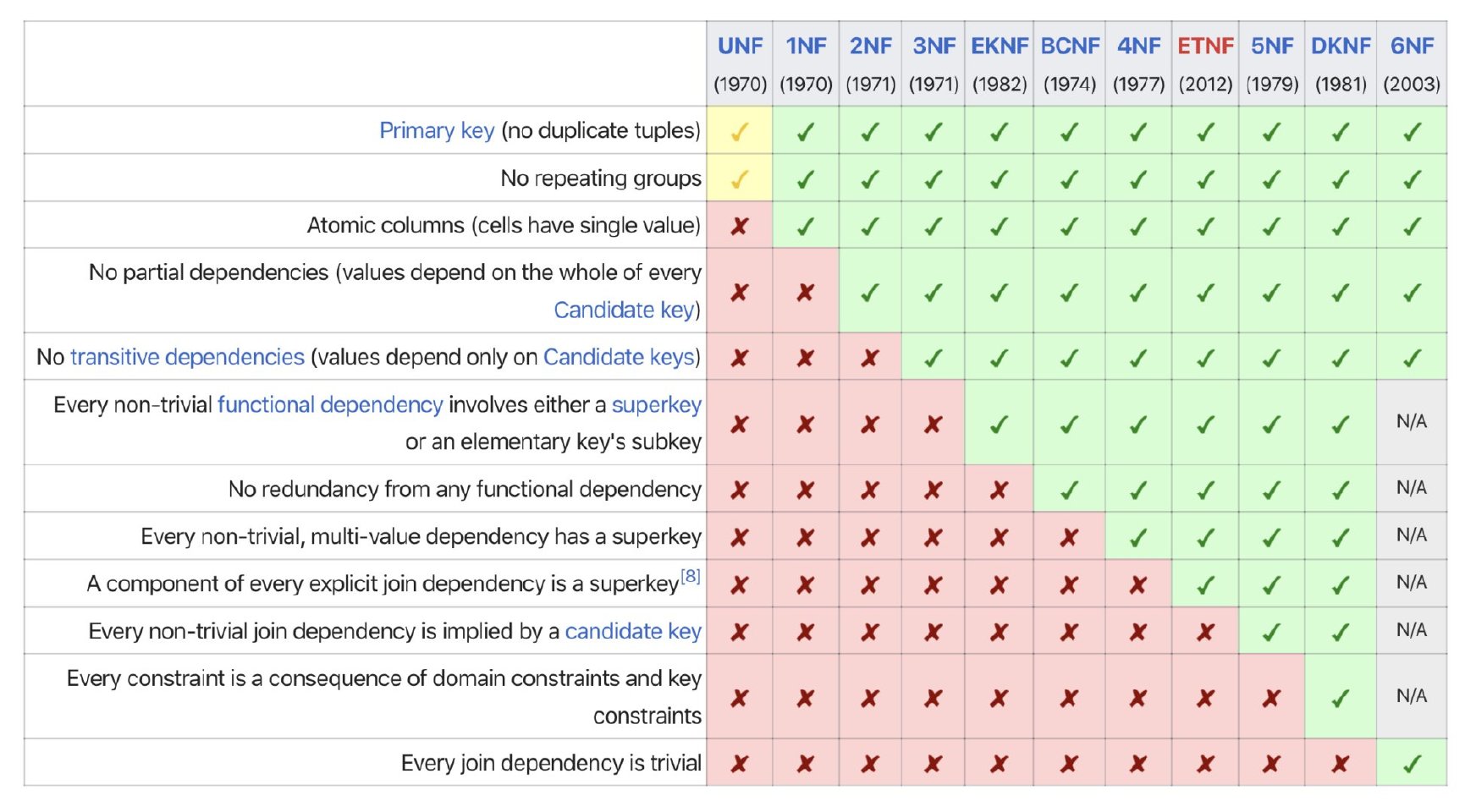Open the functional dependency link

pos(330,404)
